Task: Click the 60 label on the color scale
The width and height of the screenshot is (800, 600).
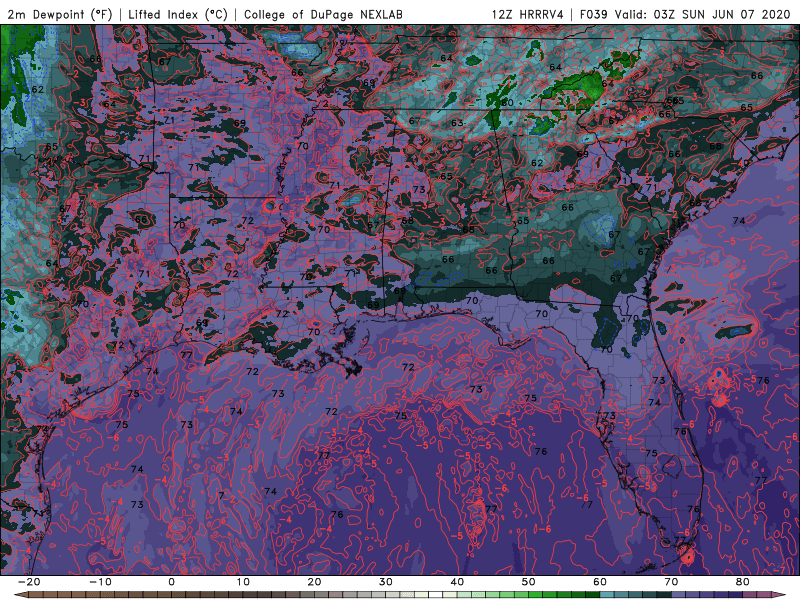Action: [x=600, y=582]
